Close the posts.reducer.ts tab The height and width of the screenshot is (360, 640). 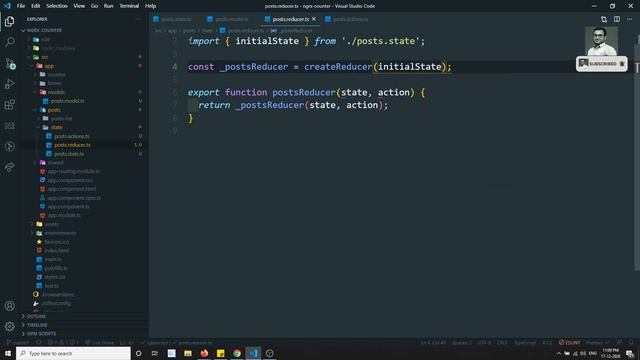tap(314, 19)
